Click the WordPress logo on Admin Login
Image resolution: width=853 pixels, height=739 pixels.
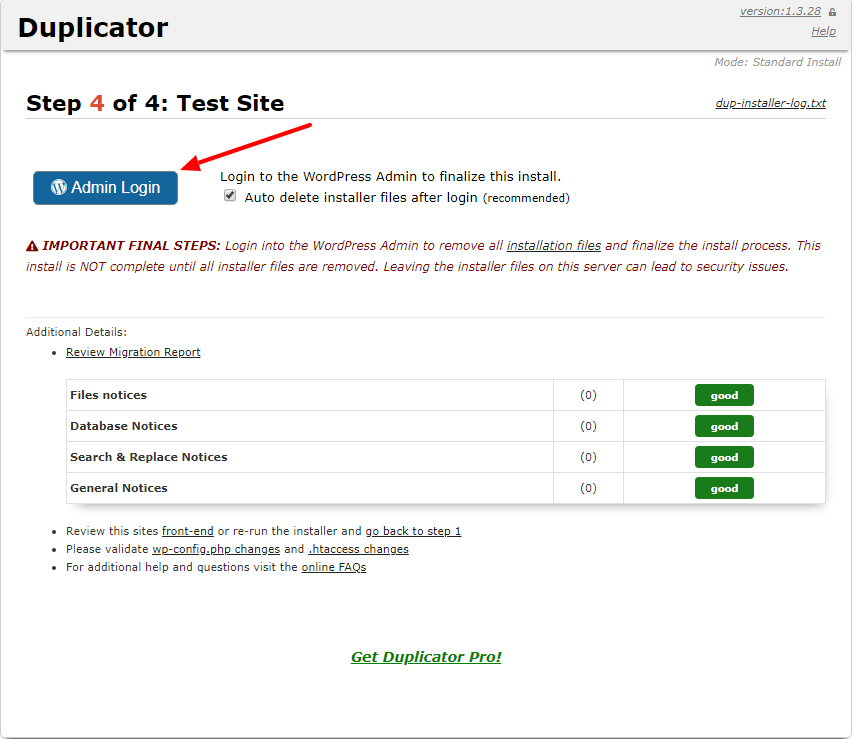pos(59,187)
